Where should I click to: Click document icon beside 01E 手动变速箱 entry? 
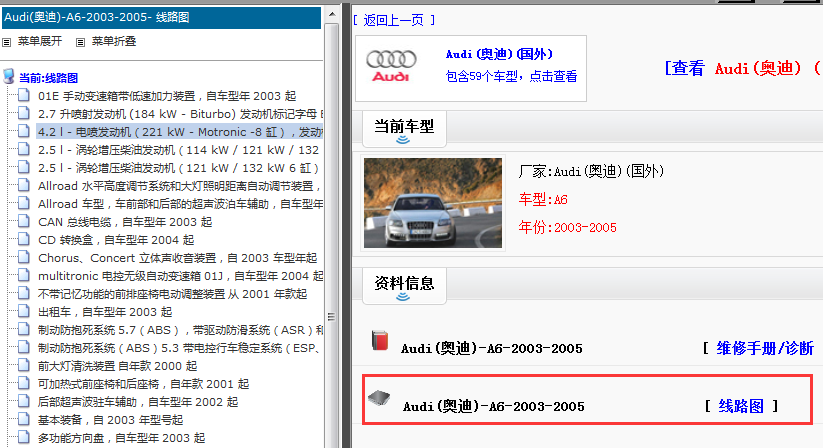click(x=24, y=95)
